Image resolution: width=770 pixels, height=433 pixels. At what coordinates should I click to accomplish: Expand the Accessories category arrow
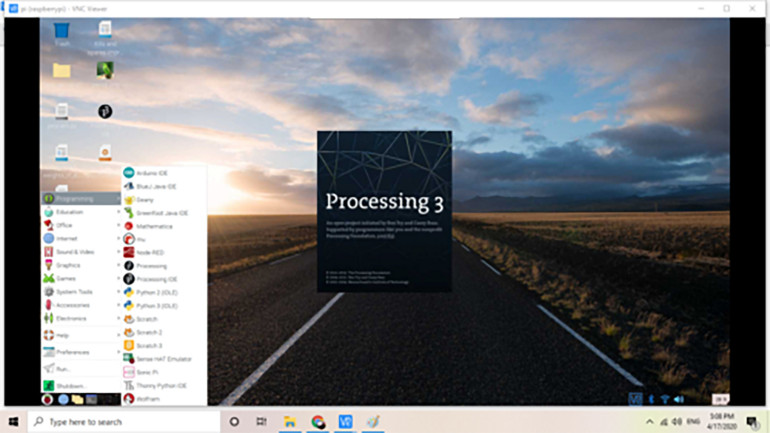tap(118, 305)
